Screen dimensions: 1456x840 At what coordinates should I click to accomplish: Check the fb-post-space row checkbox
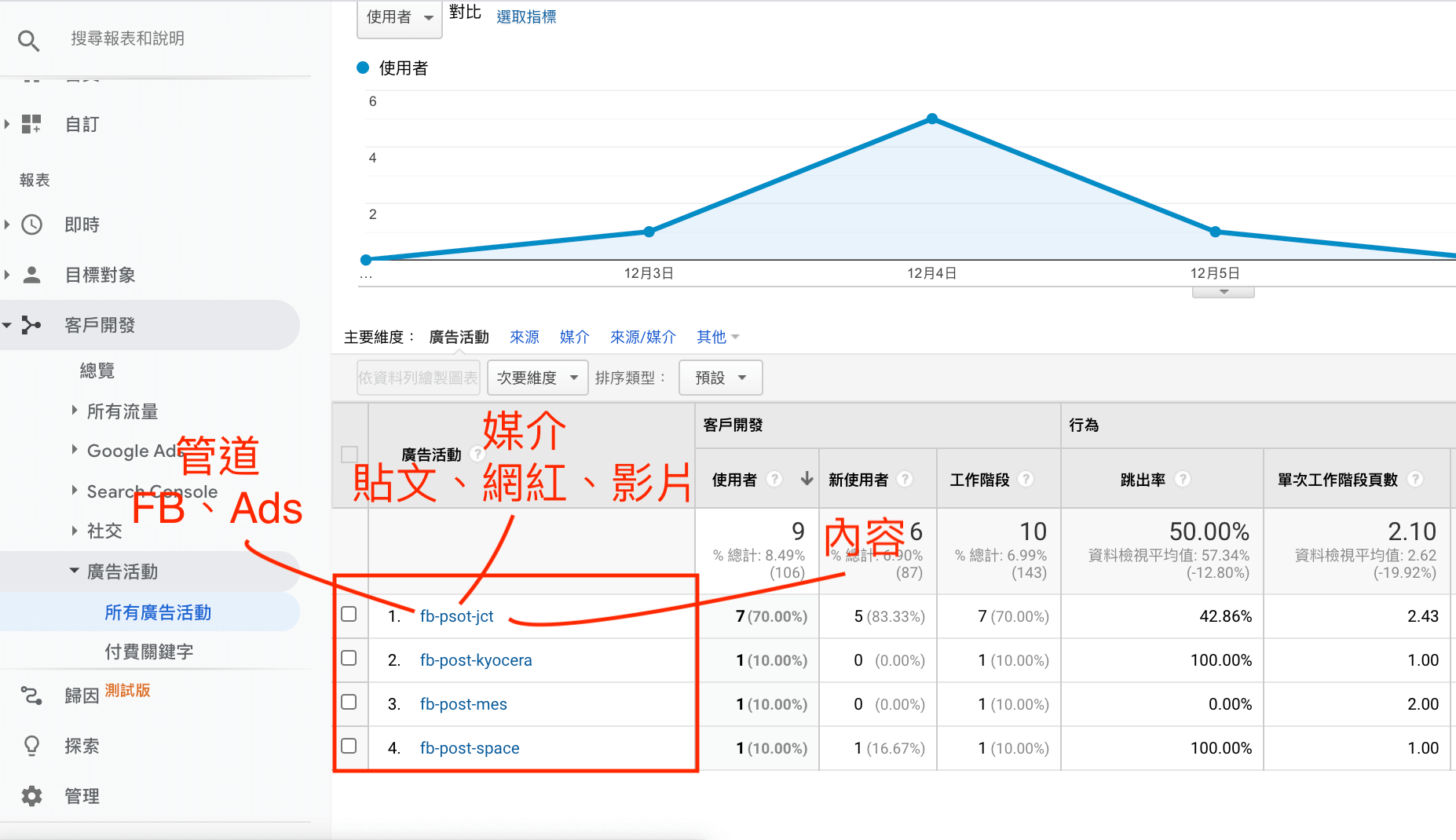tap(349, 746)
